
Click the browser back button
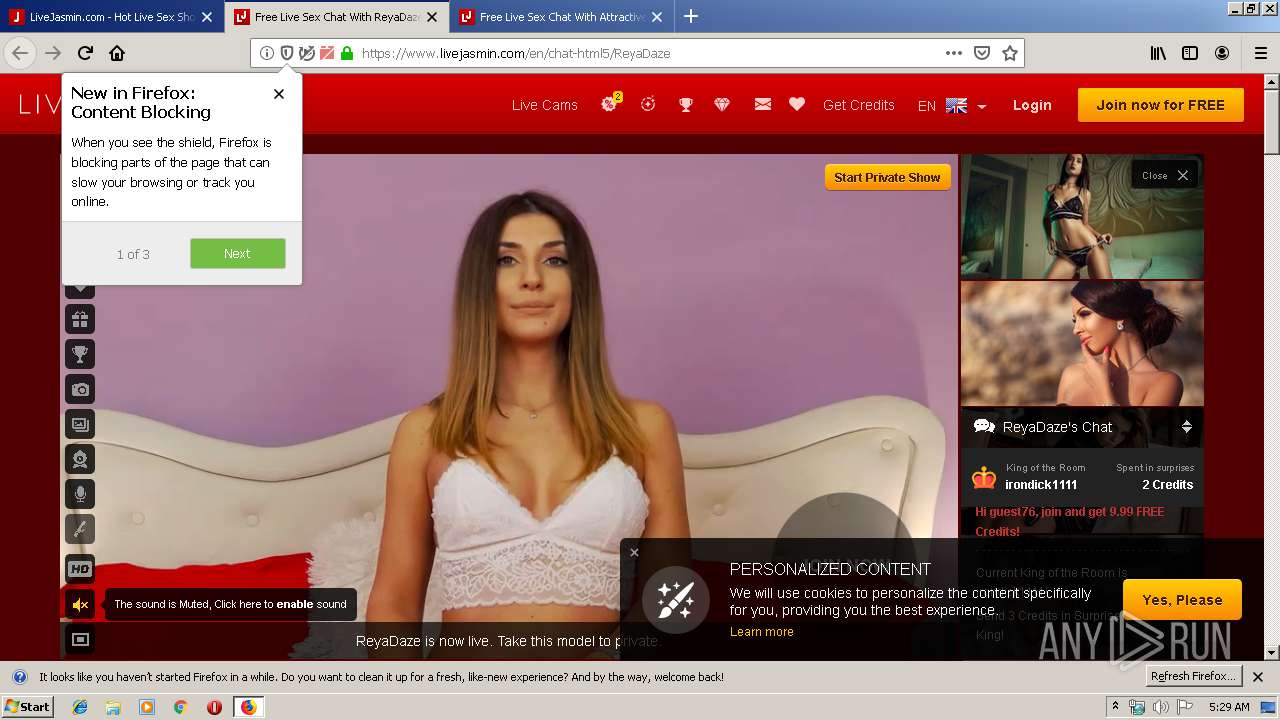[x=20, y=54]
